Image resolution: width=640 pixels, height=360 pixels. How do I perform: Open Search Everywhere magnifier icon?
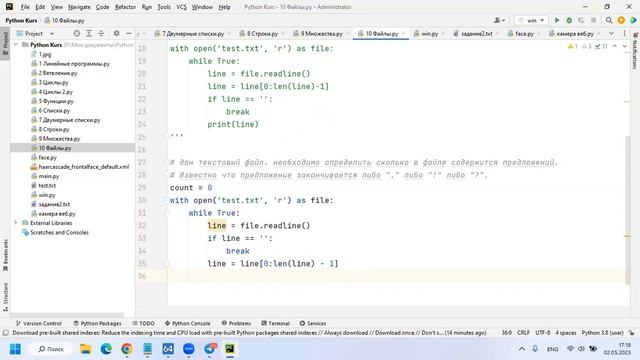click(x=609, y=20)
